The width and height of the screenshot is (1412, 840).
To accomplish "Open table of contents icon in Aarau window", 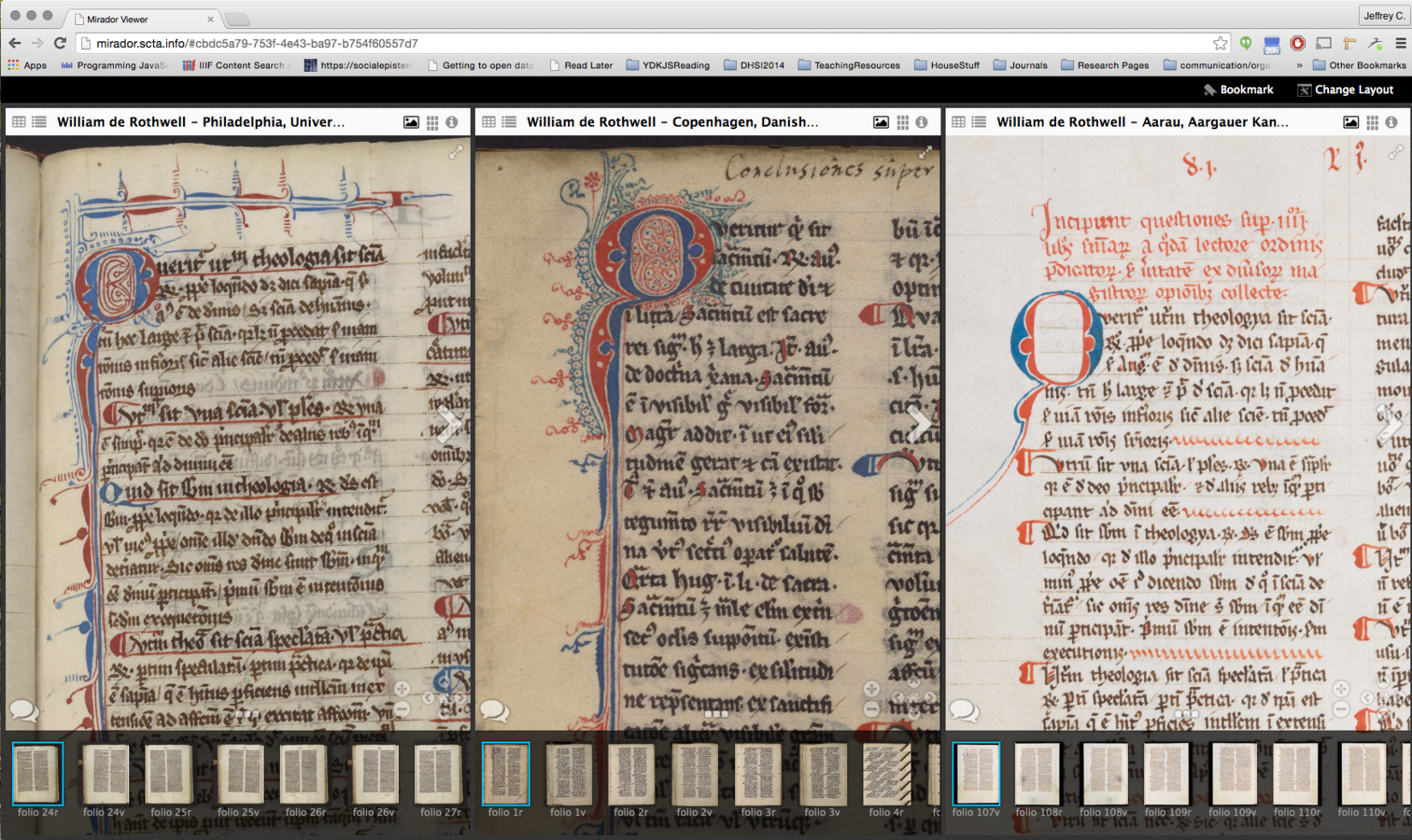I will 979,122.
